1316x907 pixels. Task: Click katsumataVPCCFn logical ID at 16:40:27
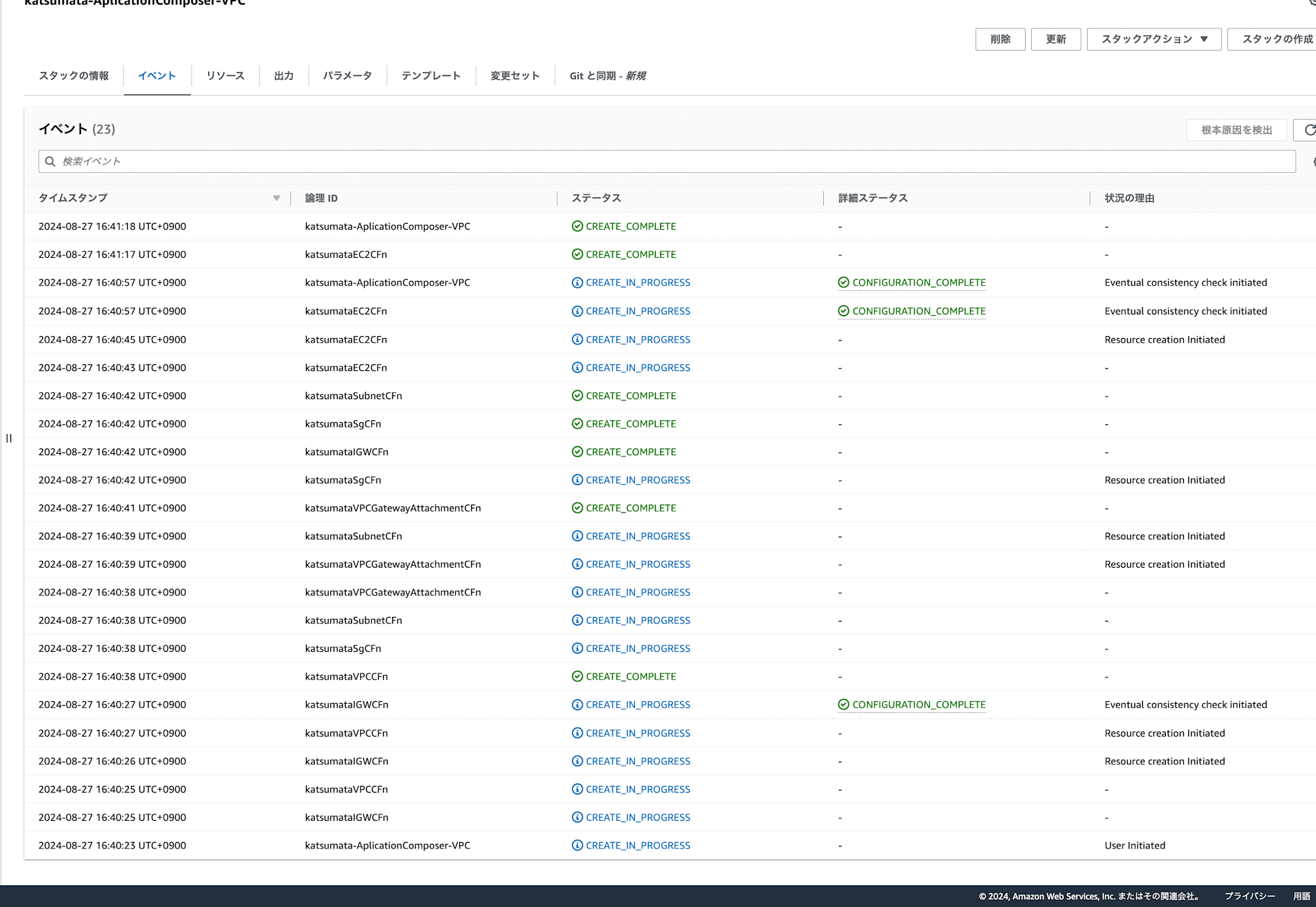[x=346, y=733]
